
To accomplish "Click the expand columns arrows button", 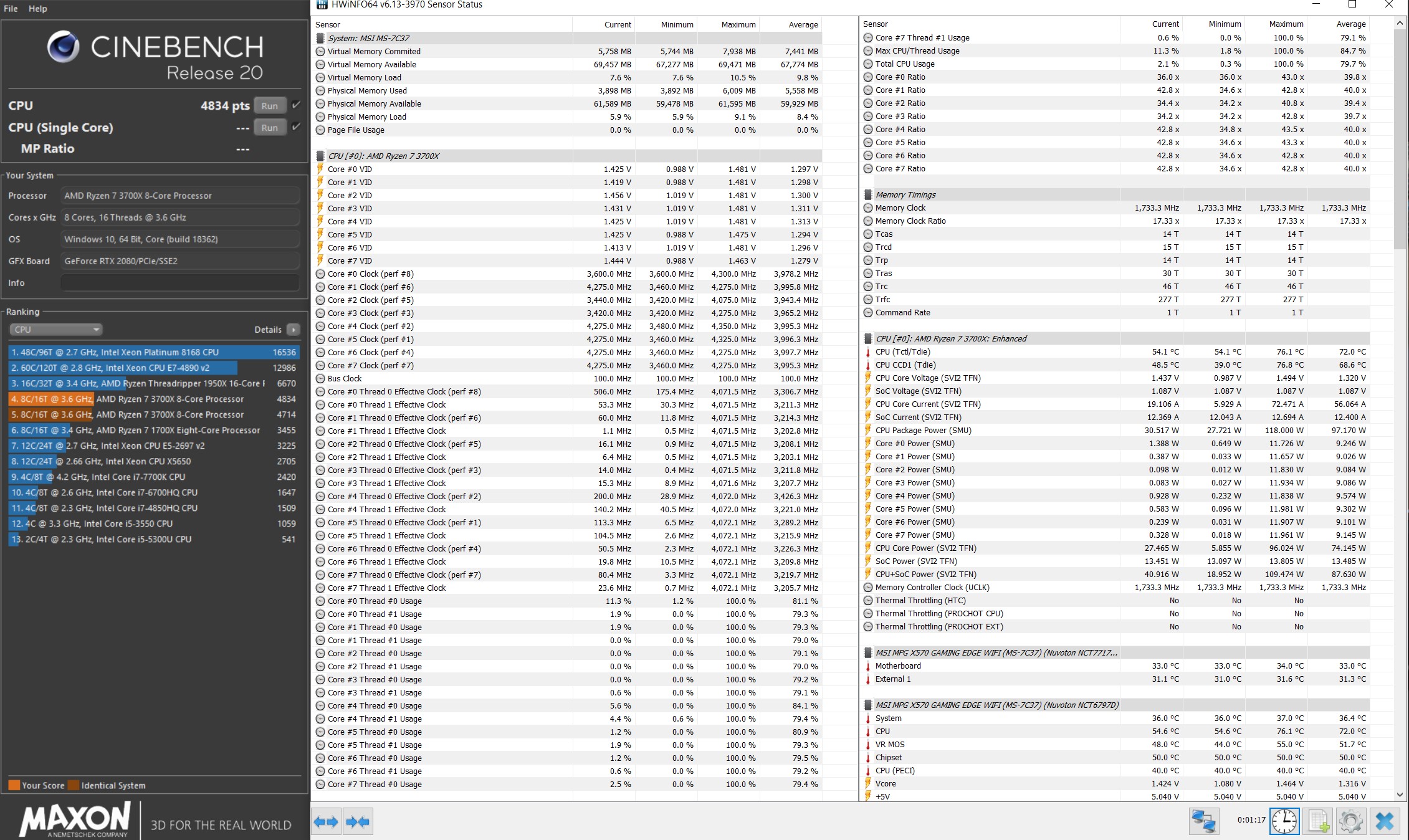I will [326, 822].
